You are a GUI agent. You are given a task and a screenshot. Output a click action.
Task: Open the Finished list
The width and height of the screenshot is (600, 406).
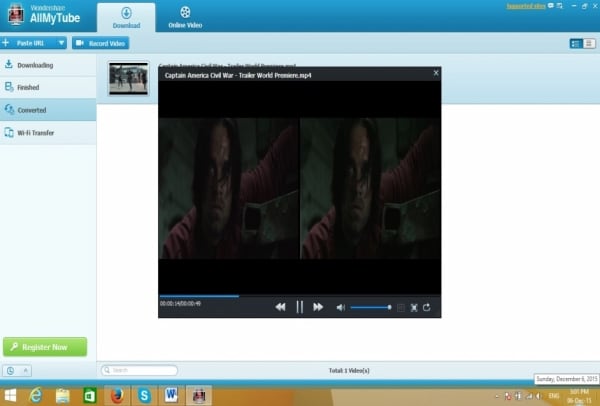(x=48, y=87)
